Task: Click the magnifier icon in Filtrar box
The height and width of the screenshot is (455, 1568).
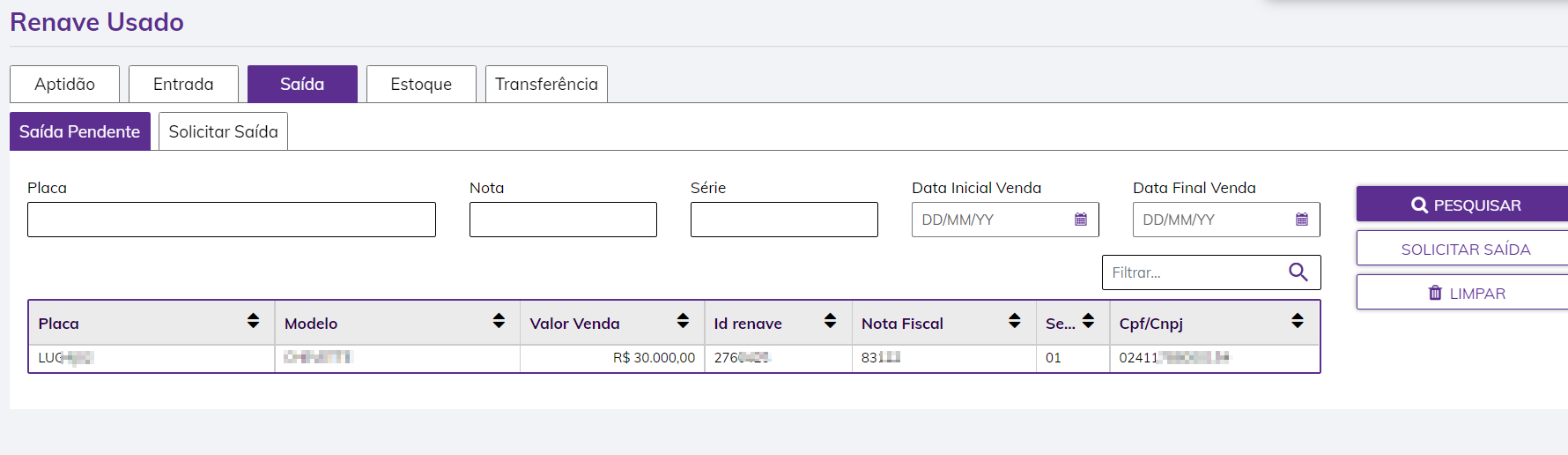Action: (x=1298, y=272)
